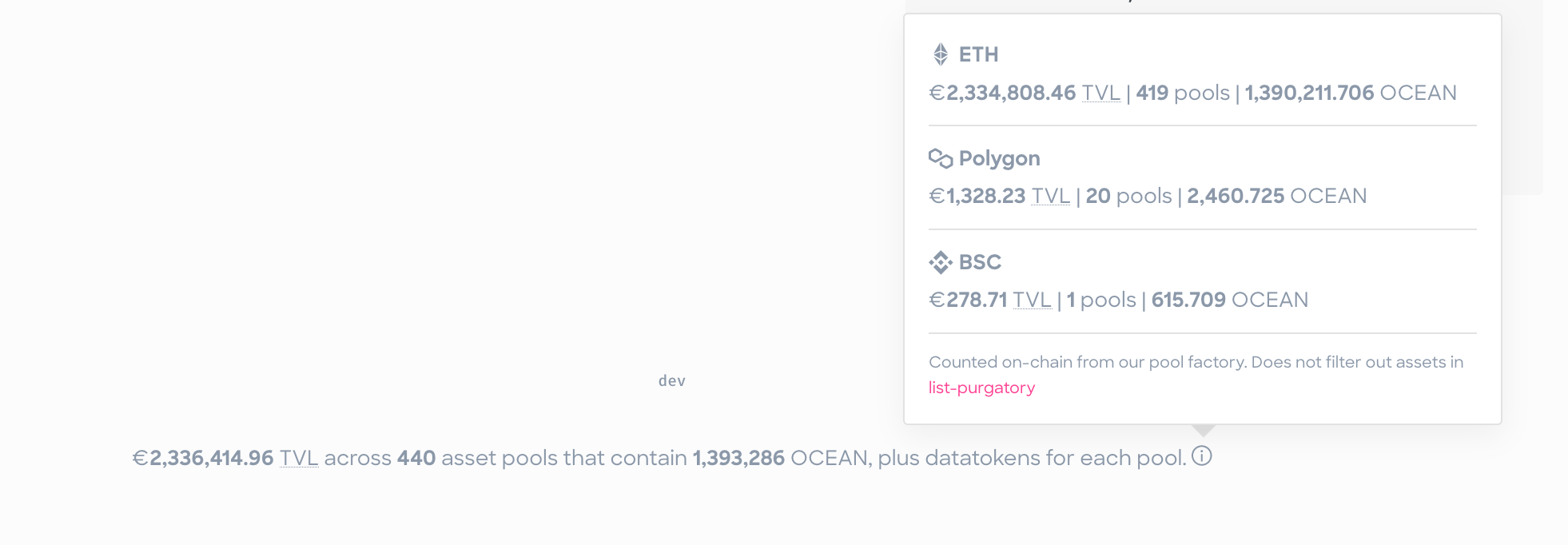
Task: Click the info circle icon after pool statistics
Action: pos(1202,456)
